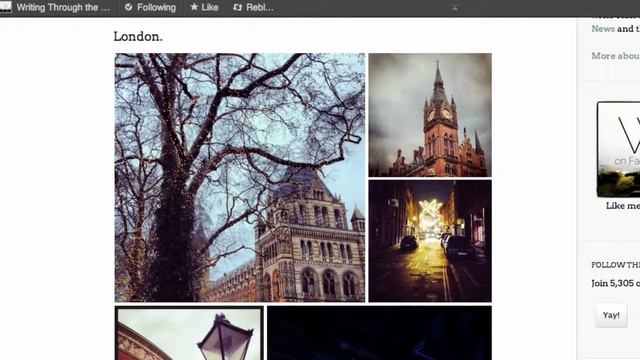Click the Reblog arrows icon
This screenshot has width=640, height=360.
[238, 7]
